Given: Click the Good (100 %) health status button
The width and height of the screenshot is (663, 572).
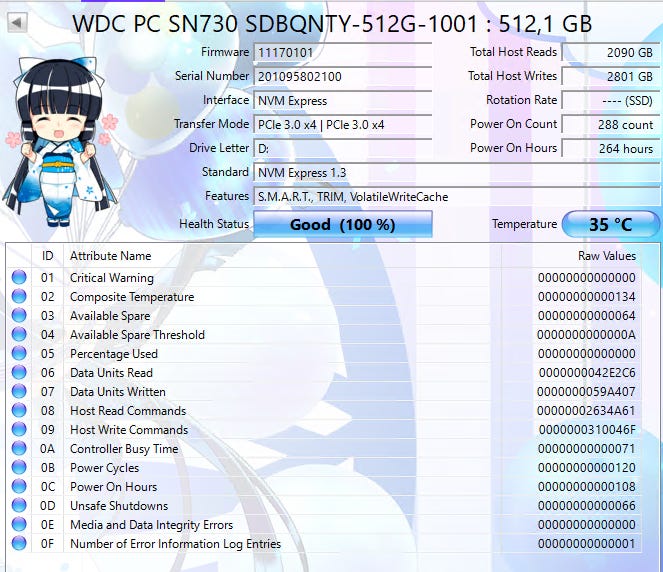Looking at the screenshot, I should point(342,224).
